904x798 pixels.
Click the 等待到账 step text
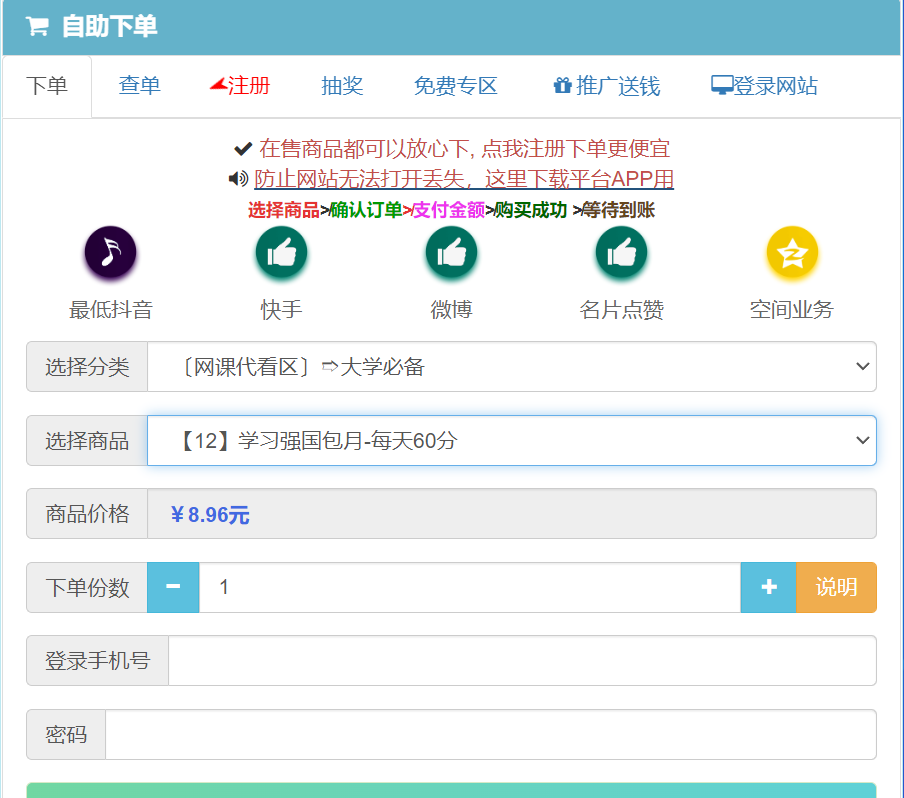coord(618,210)
